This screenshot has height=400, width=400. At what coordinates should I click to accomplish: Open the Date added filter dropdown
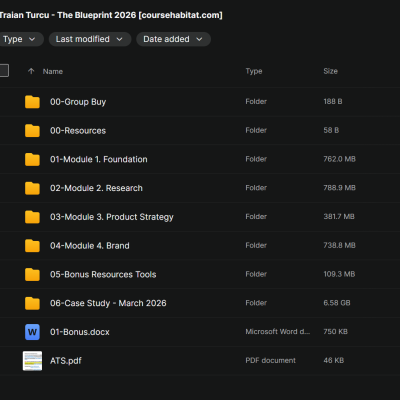tap(173, 39)
